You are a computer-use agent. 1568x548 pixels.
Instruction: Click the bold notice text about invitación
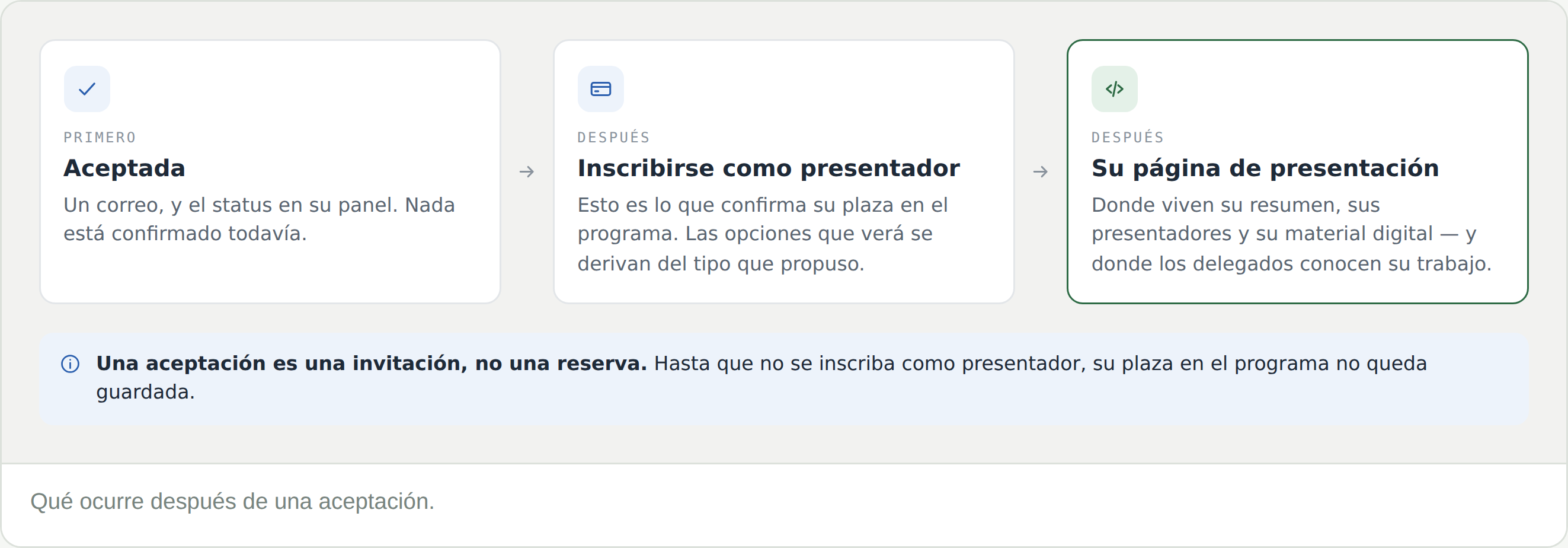(x=372, y=364)
